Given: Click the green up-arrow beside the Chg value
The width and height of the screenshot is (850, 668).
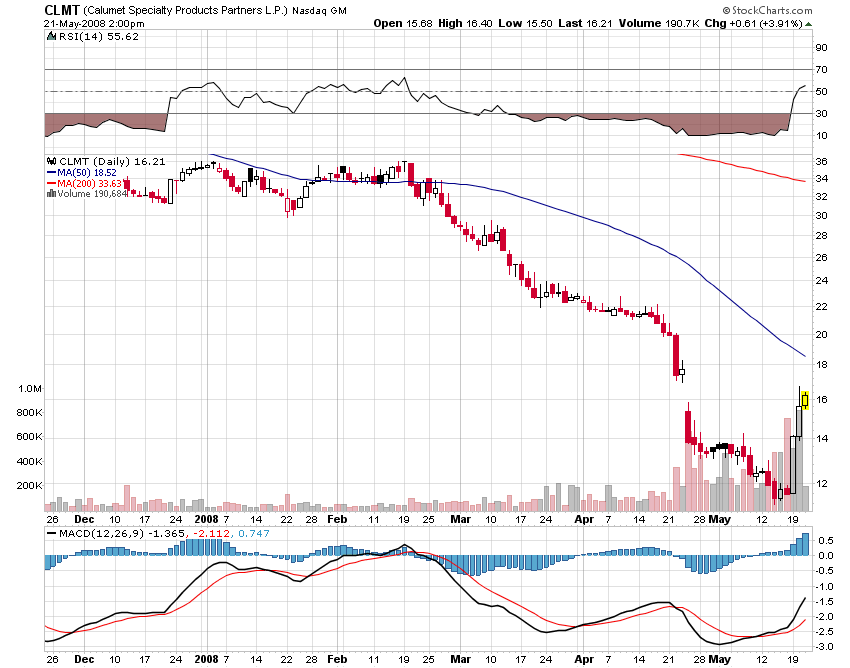Looking at the screenshot, I should (809, 24).
